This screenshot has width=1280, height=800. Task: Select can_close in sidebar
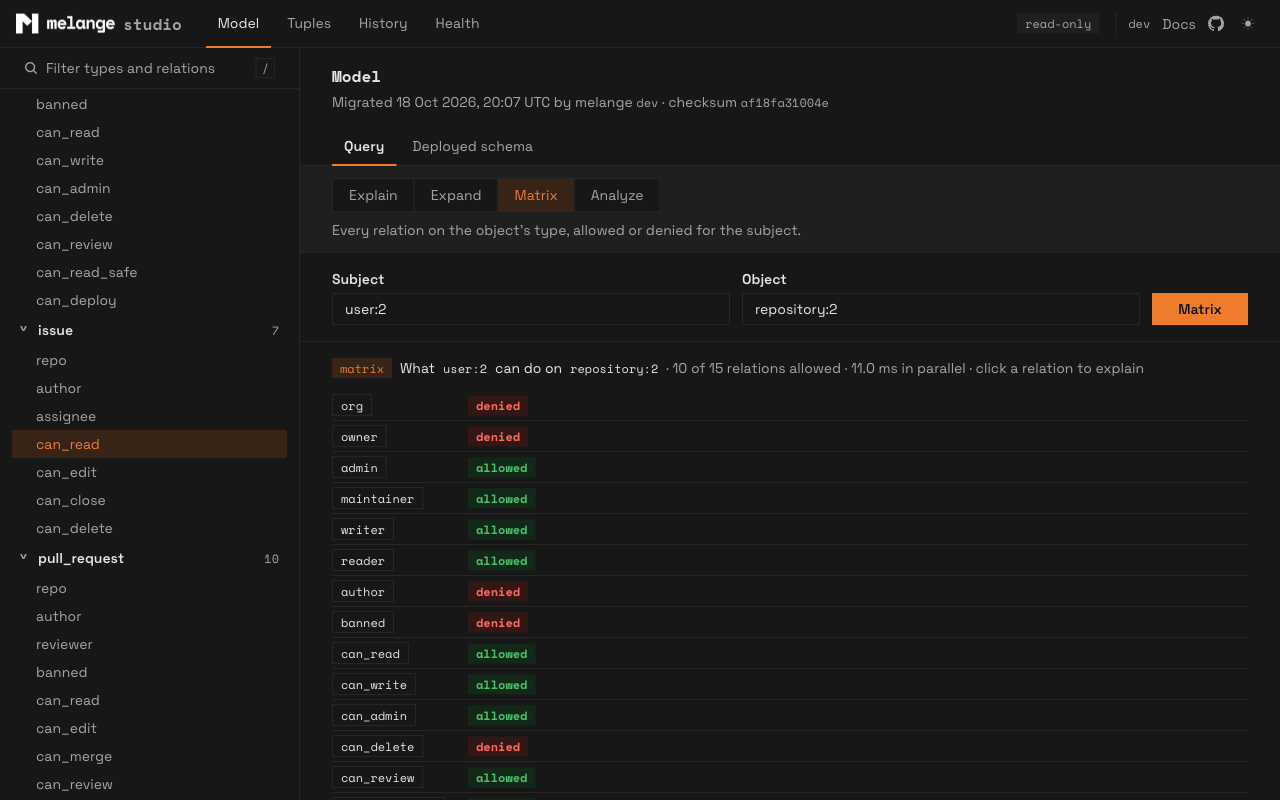click(x=149, y=500)
